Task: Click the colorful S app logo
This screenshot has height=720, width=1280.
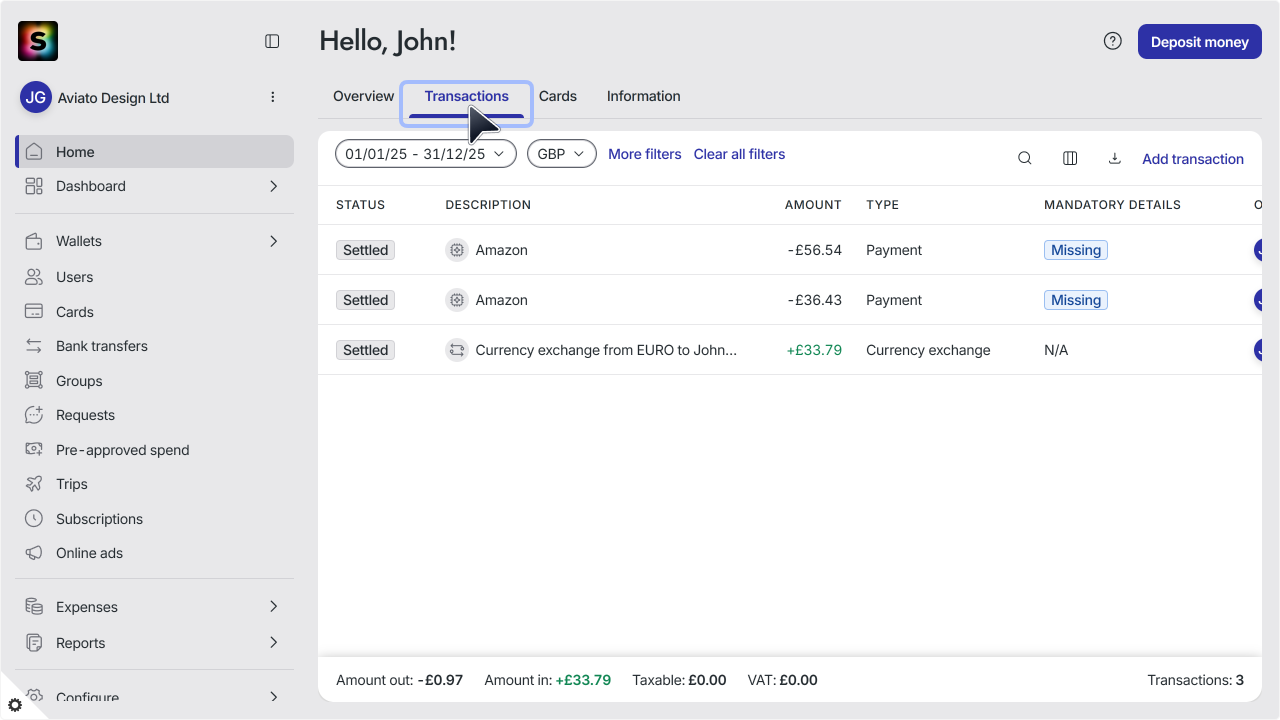Action: [38, 41]
